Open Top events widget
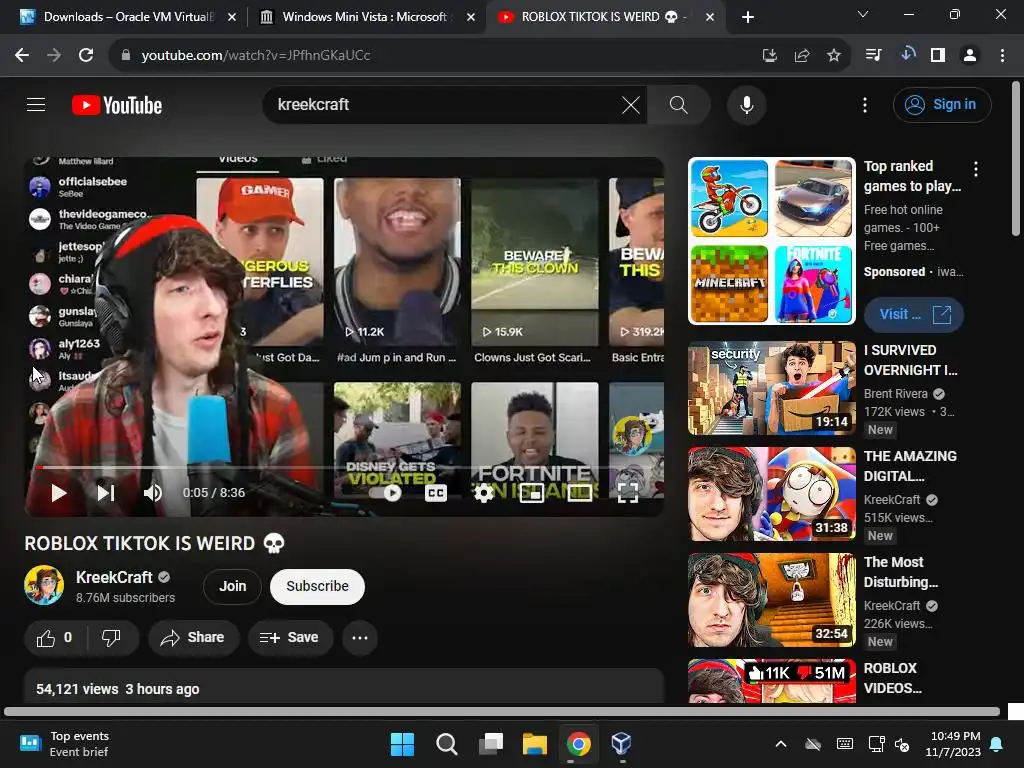 (64, 744)
